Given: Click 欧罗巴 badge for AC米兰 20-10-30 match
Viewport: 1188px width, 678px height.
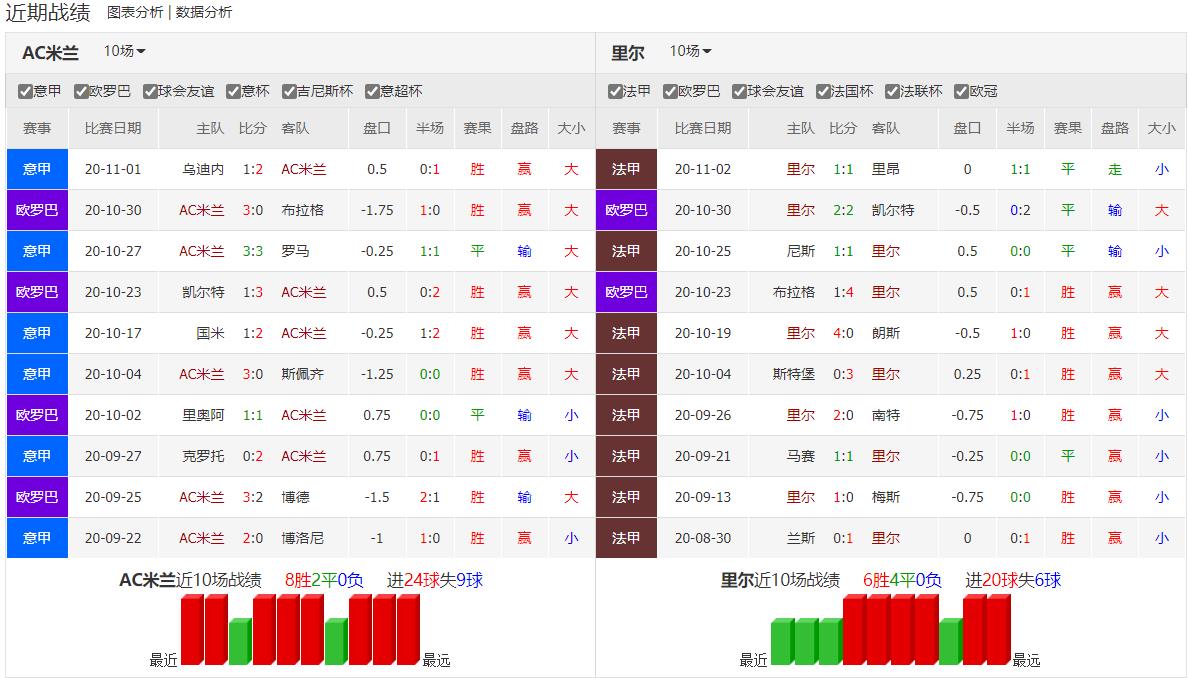Looking at the screenshot, I should pyautogui.click(x=37, y=210).
